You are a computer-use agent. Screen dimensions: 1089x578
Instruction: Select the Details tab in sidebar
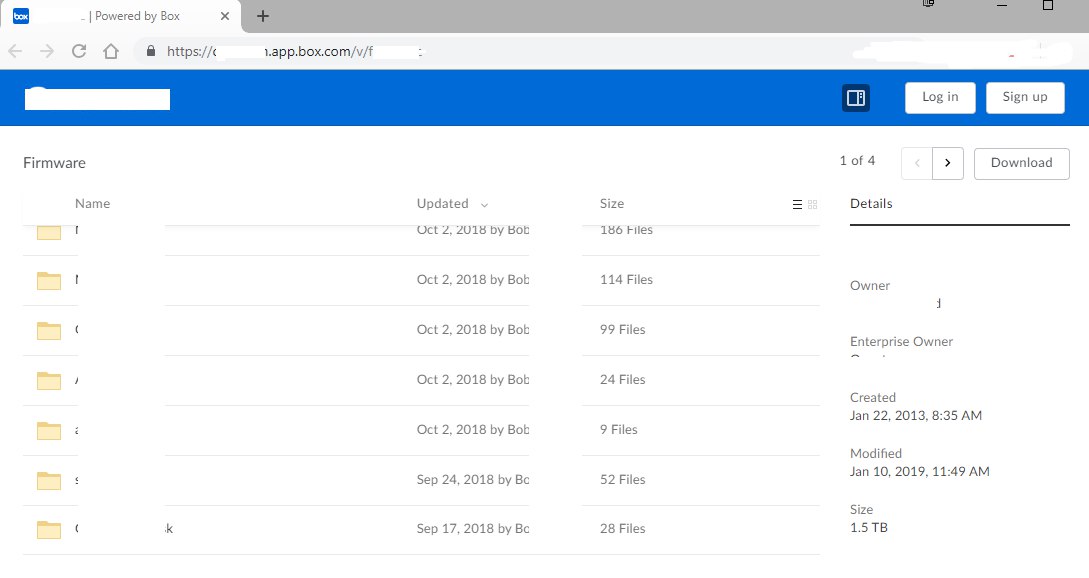point(871,204)
